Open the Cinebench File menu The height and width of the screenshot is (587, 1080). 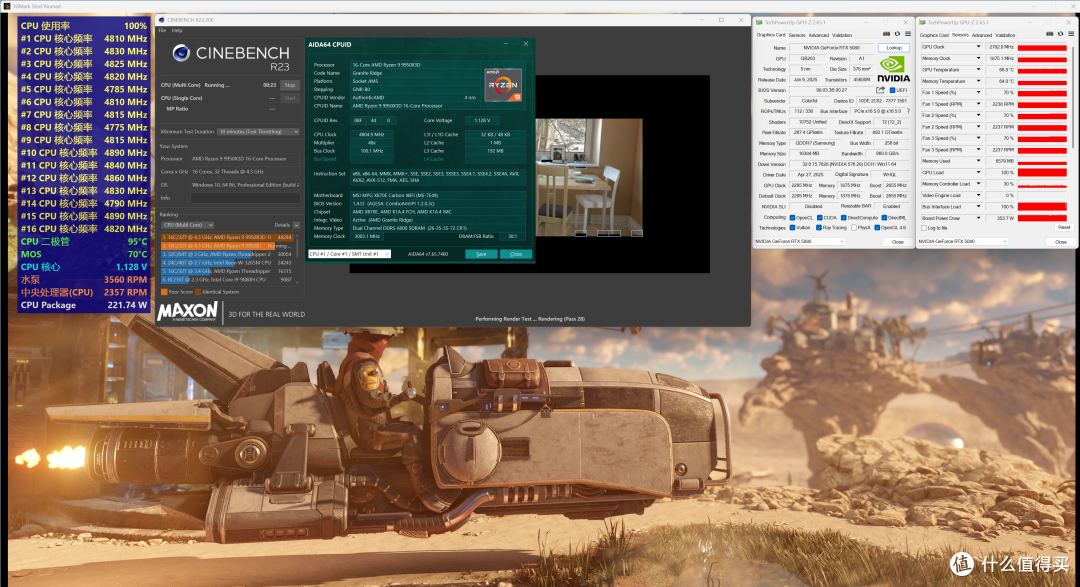(x=163, y=30)
